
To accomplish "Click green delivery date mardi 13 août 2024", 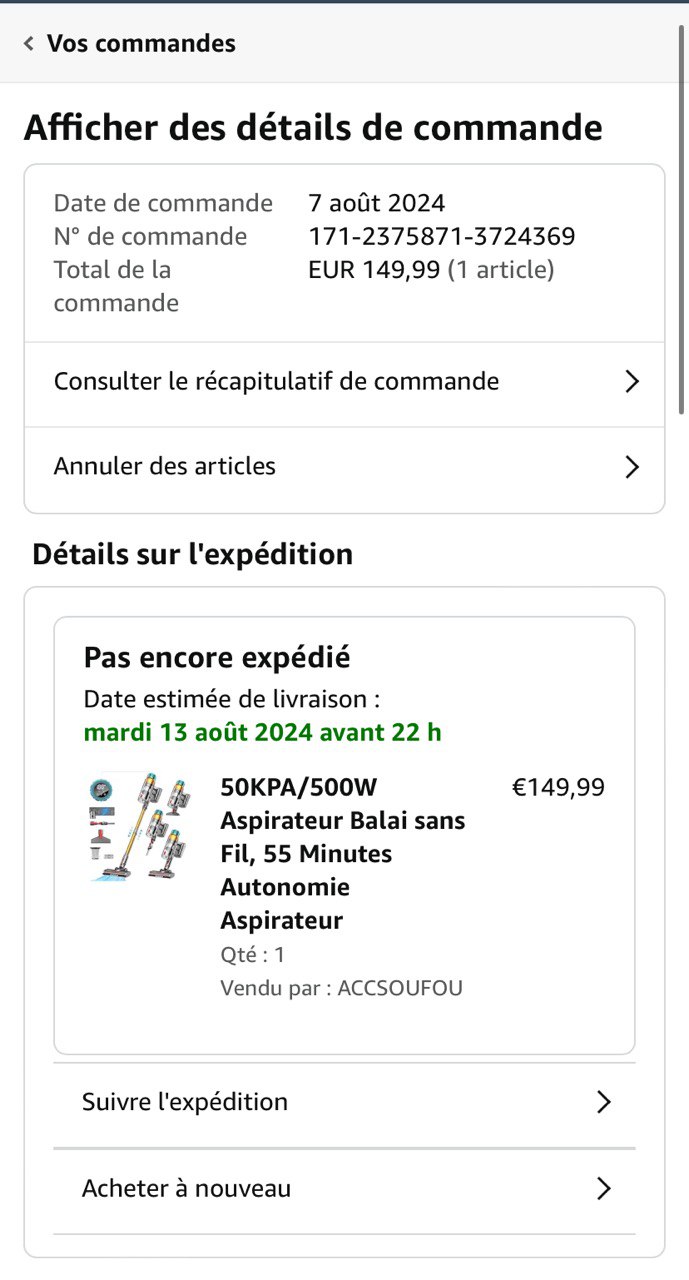I will pyautogui.click(x=262, y=732).
